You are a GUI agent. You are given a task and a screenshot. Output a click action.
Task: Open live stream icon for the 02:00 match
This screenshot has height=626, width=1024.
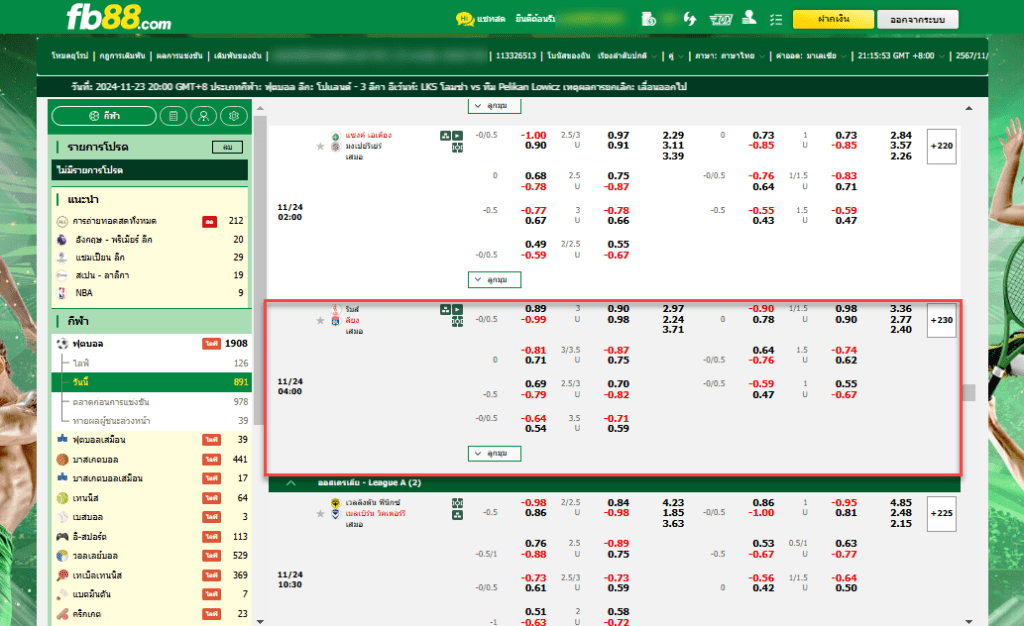point(458,136)
